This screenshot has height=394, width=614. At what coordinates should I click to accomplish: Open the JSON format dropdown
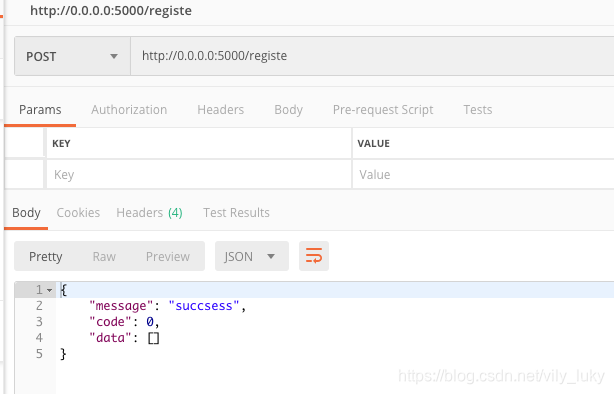tap(251, 257)
